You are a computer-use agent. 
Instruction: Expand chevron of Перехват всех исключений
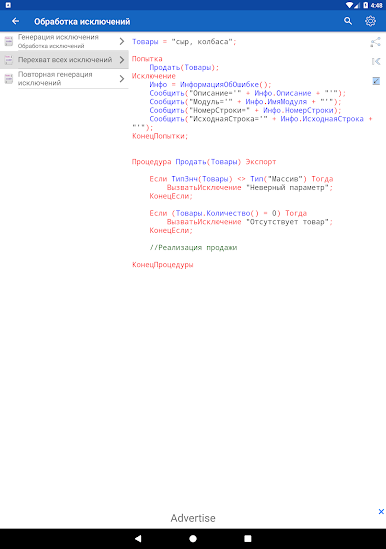(x=122, y=60)
